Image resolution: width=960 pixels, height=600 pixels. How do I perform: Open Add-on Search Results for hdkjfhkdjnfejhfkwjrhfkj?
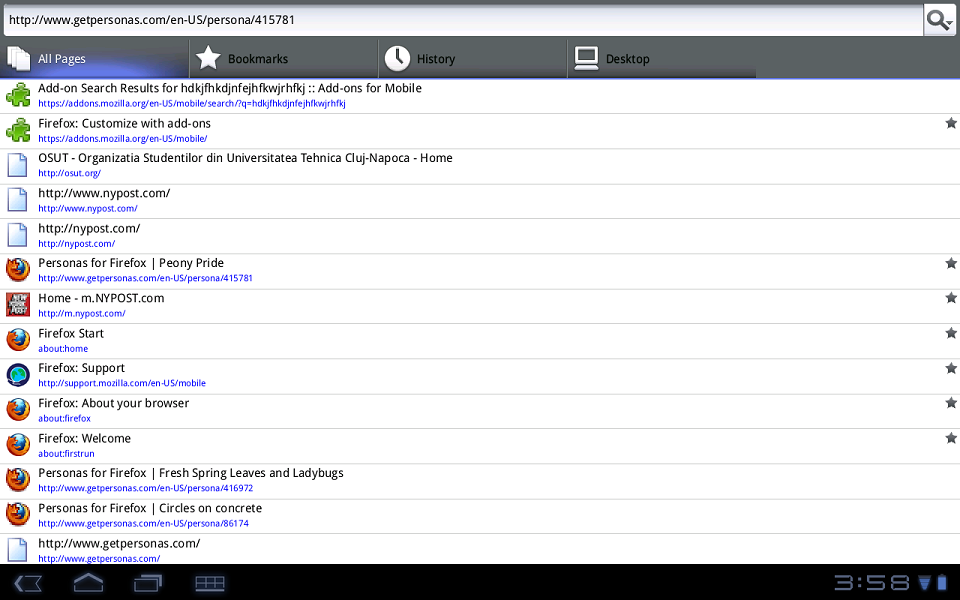click(x=480, y=96)
